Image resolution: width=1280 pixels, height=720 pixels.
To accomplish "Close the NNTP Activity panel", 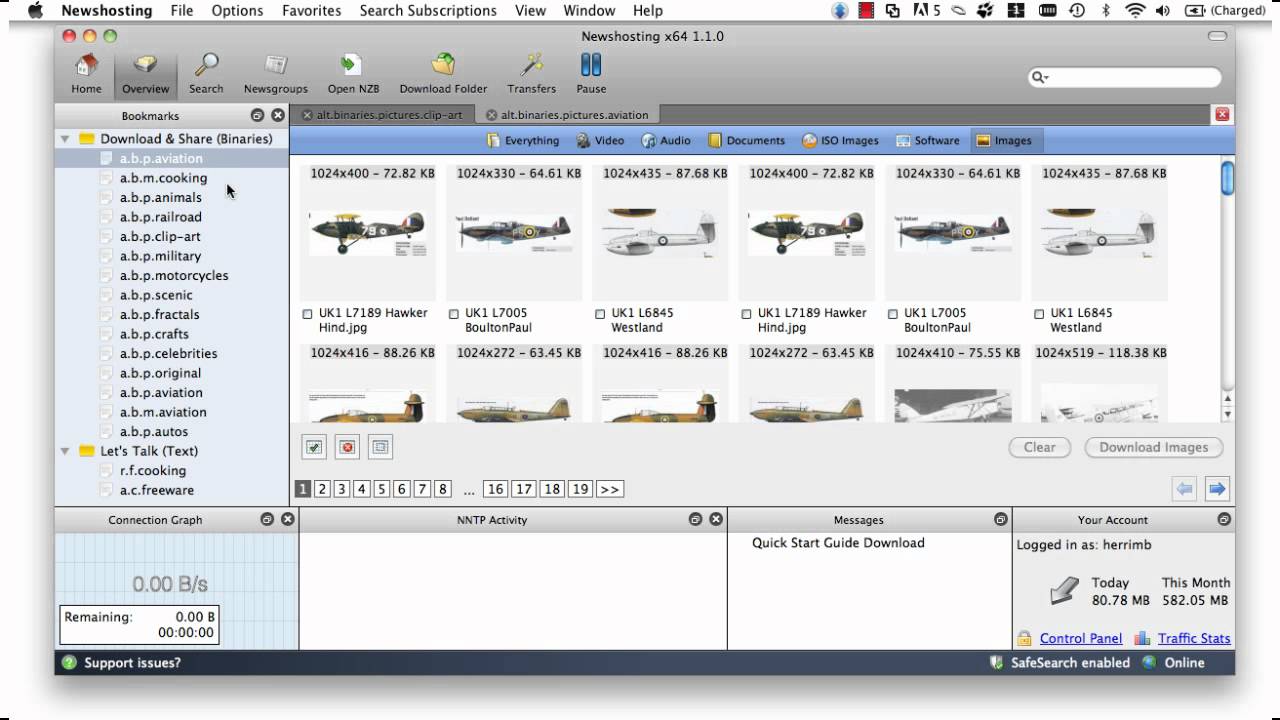I will point(715,519).
